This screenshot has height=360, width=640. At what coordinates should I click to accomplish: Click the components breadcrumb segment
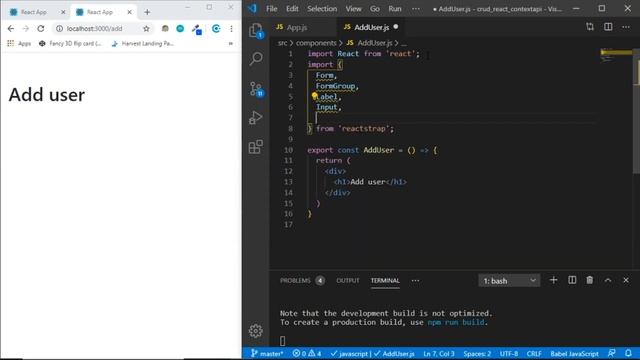tap(316, 43)
